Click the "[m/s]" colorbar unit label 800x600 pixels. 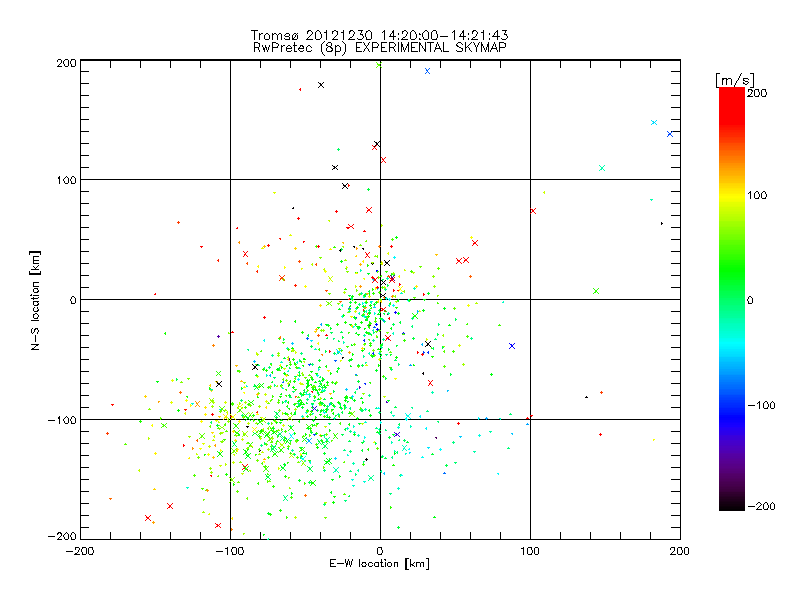(735, 80)
